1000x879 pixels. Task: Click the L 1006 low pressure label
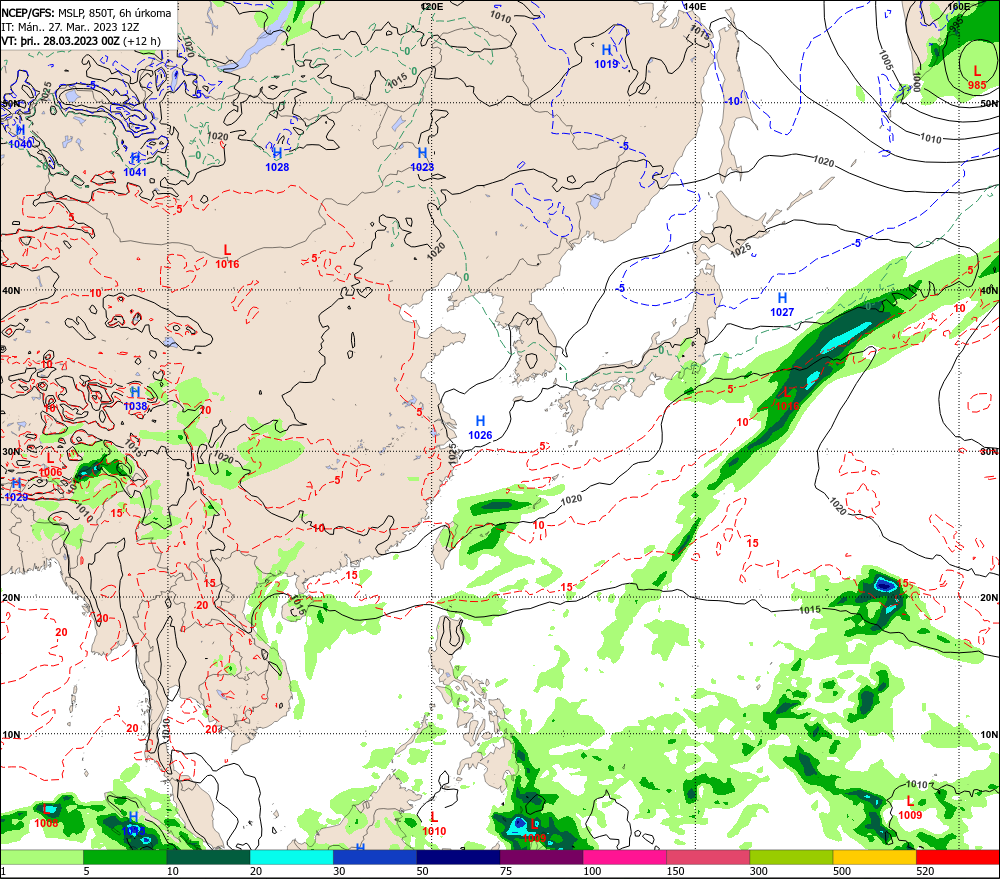point(51,465)
